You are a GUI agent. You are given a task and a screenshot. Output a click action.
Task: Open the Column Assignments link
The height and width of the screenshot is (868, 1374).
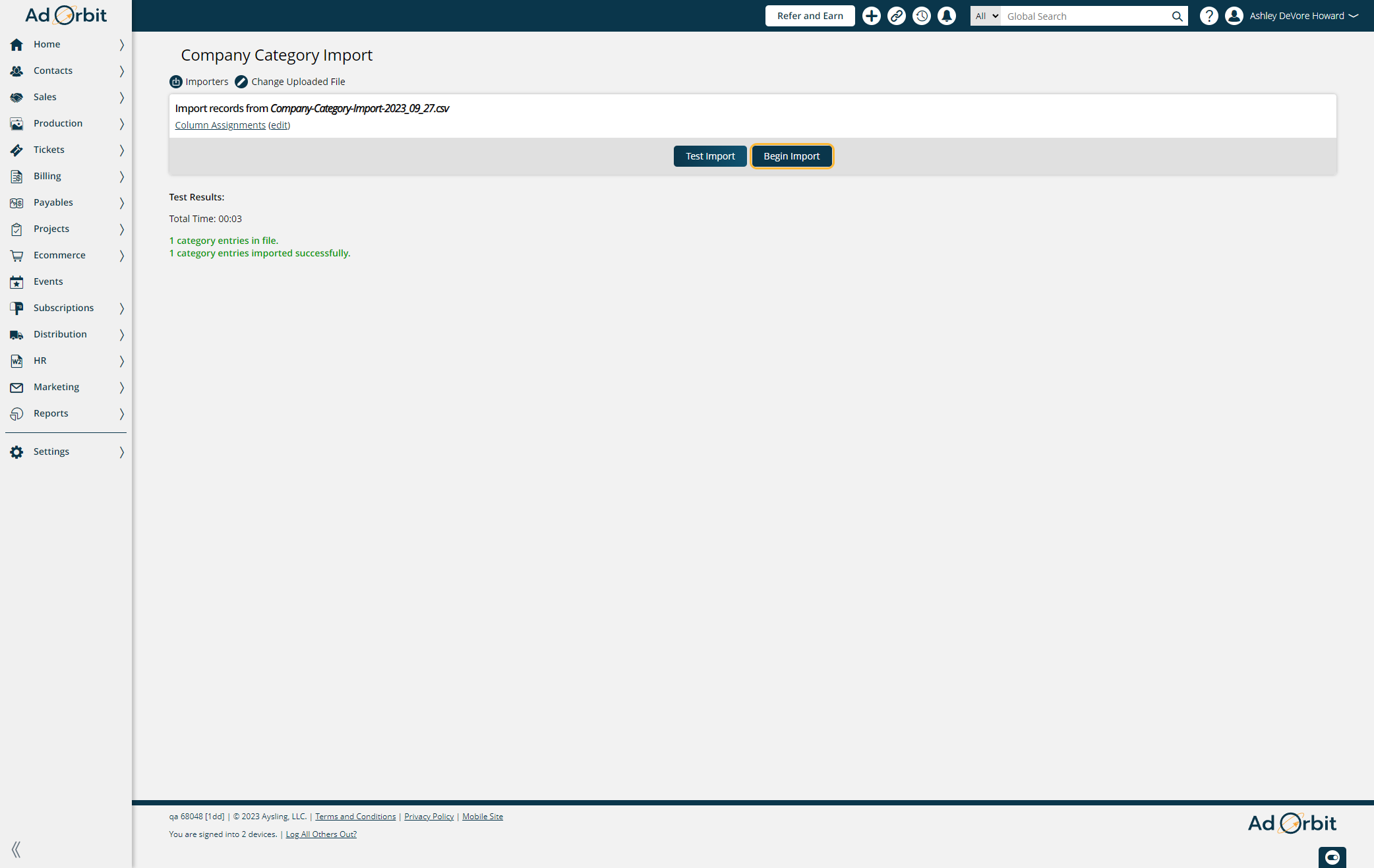[x=220, y=125]
